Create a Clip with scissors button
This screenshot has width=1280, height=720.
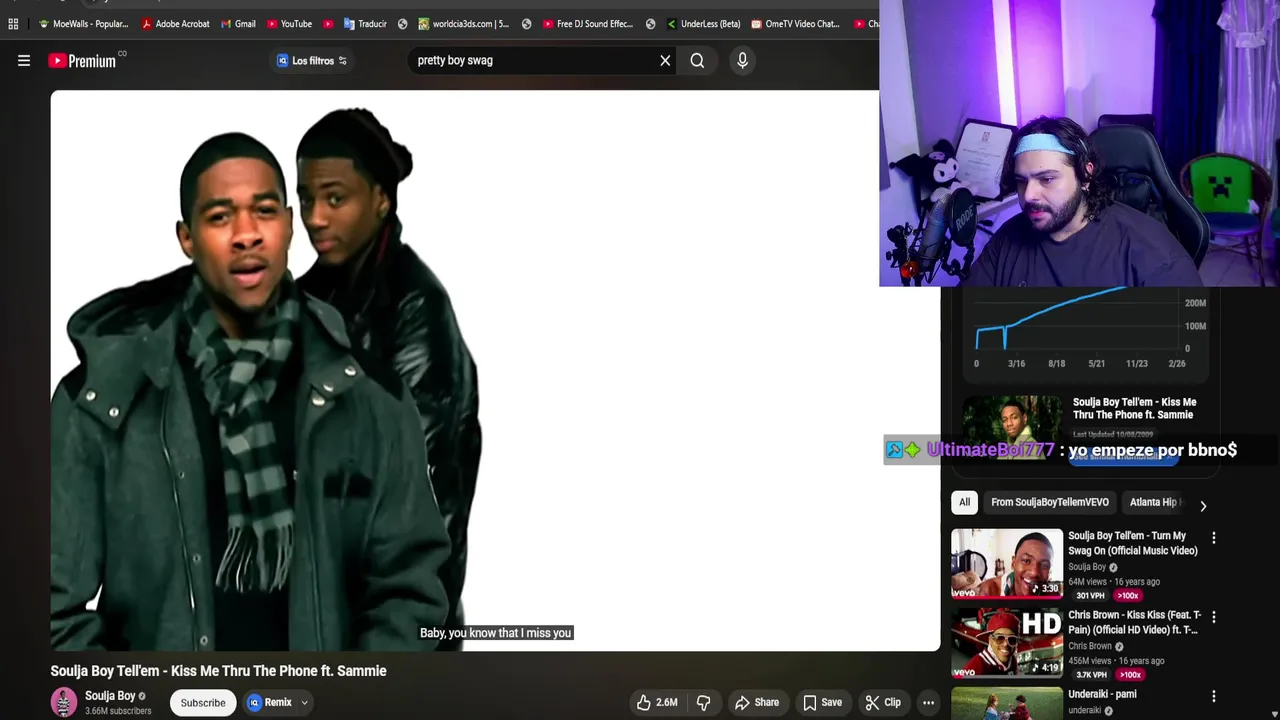click(883, 702)
